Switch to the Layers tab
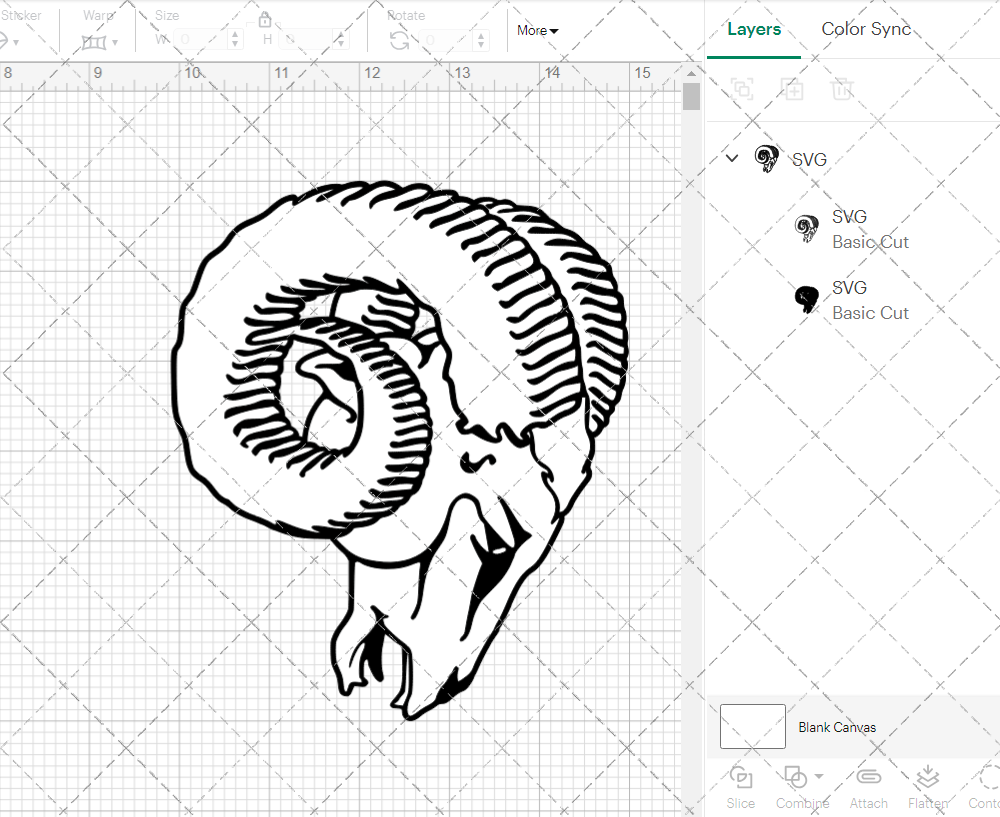Image resolution: width=1000 pixels, height=817 pixels. (754, 29)
